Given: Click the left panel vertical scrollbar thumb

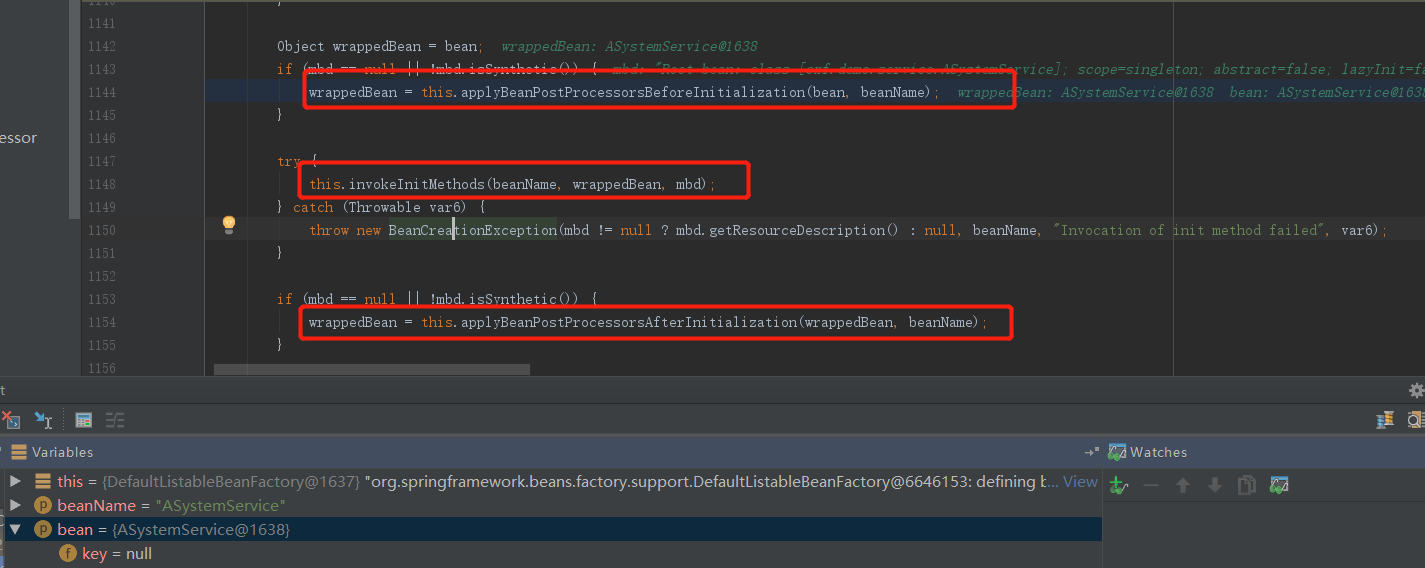Looking at the screenshot, I should (x=74, y=108).
